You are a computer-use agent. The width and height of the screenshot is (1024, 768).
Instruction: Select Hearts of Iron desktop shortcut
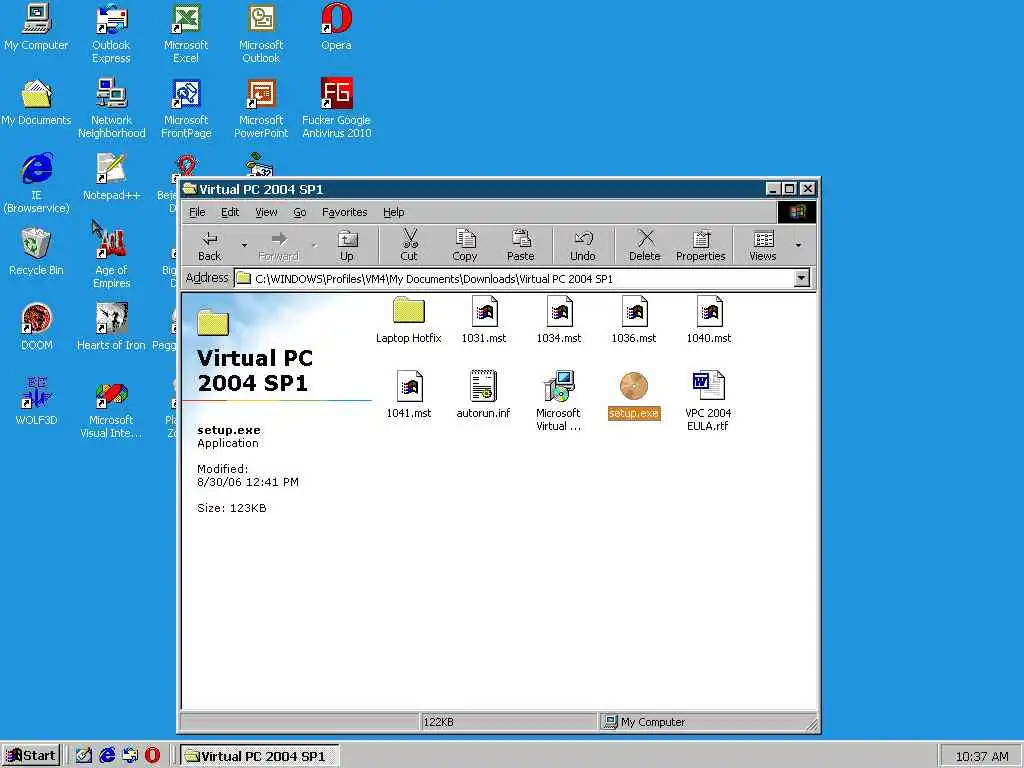(x=112, y=328)
